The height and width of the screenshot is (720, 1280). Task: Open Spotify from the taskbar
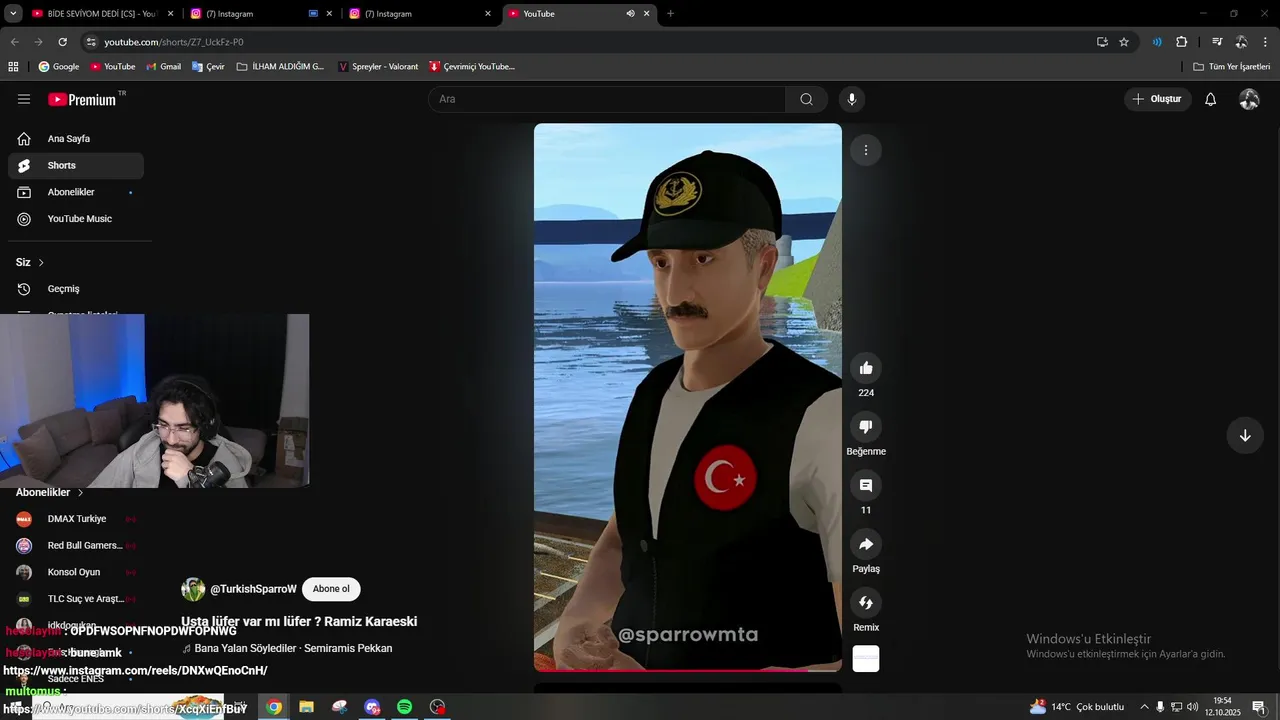[405, 707]
